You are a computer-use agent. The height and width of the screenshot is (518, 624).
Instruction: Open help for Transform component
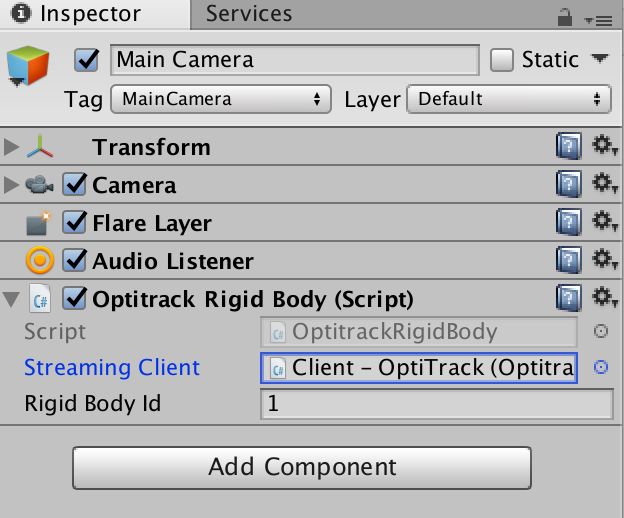[x=569, y=146]
